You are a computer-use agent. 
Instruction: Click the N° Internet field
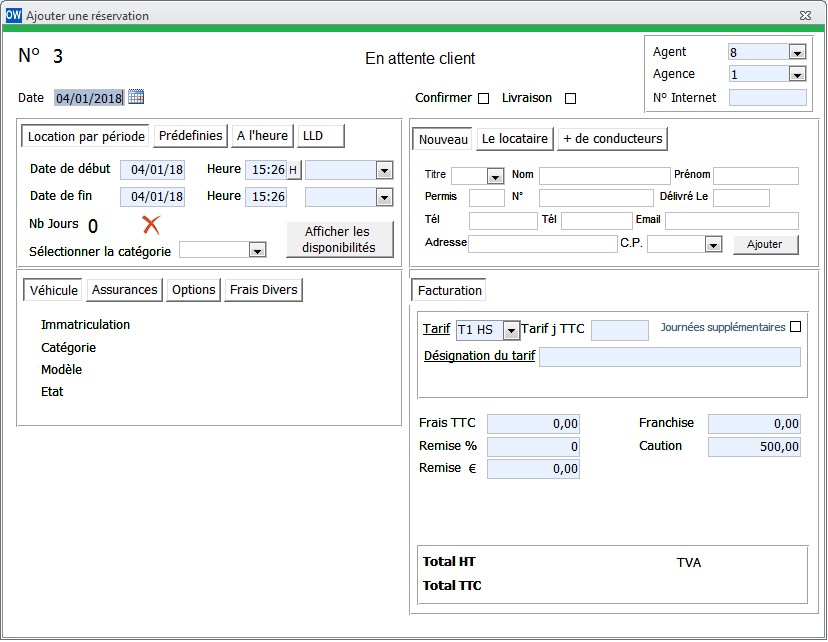point(768,98)
